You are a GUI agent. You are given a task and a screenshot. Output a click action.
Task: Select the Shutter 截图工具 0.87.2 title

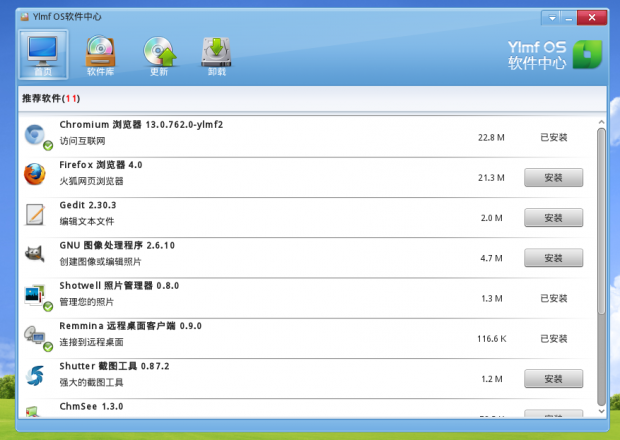(114, 366)
